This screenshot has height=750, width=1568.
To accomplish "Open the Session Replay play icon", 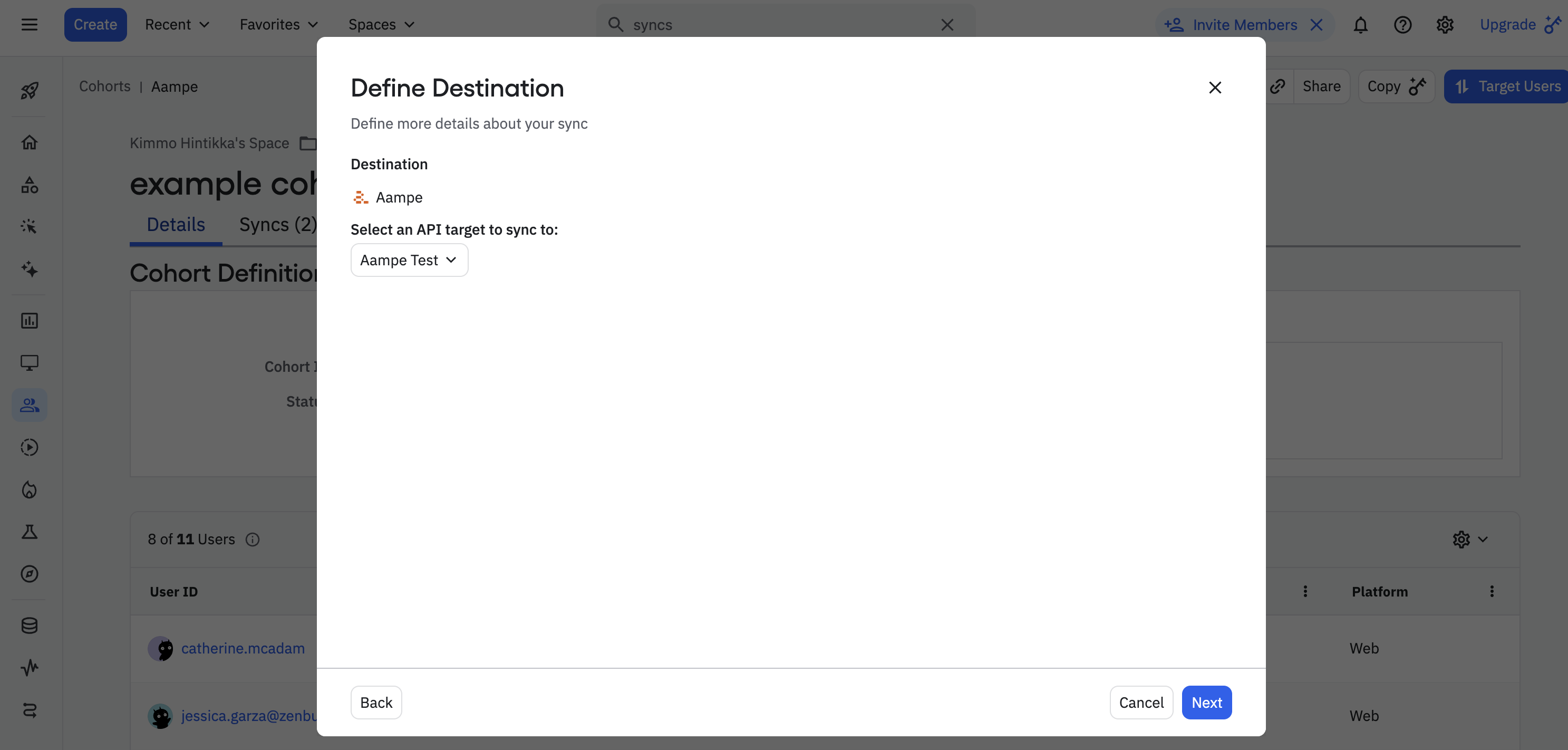I will (x=28, y=447).
